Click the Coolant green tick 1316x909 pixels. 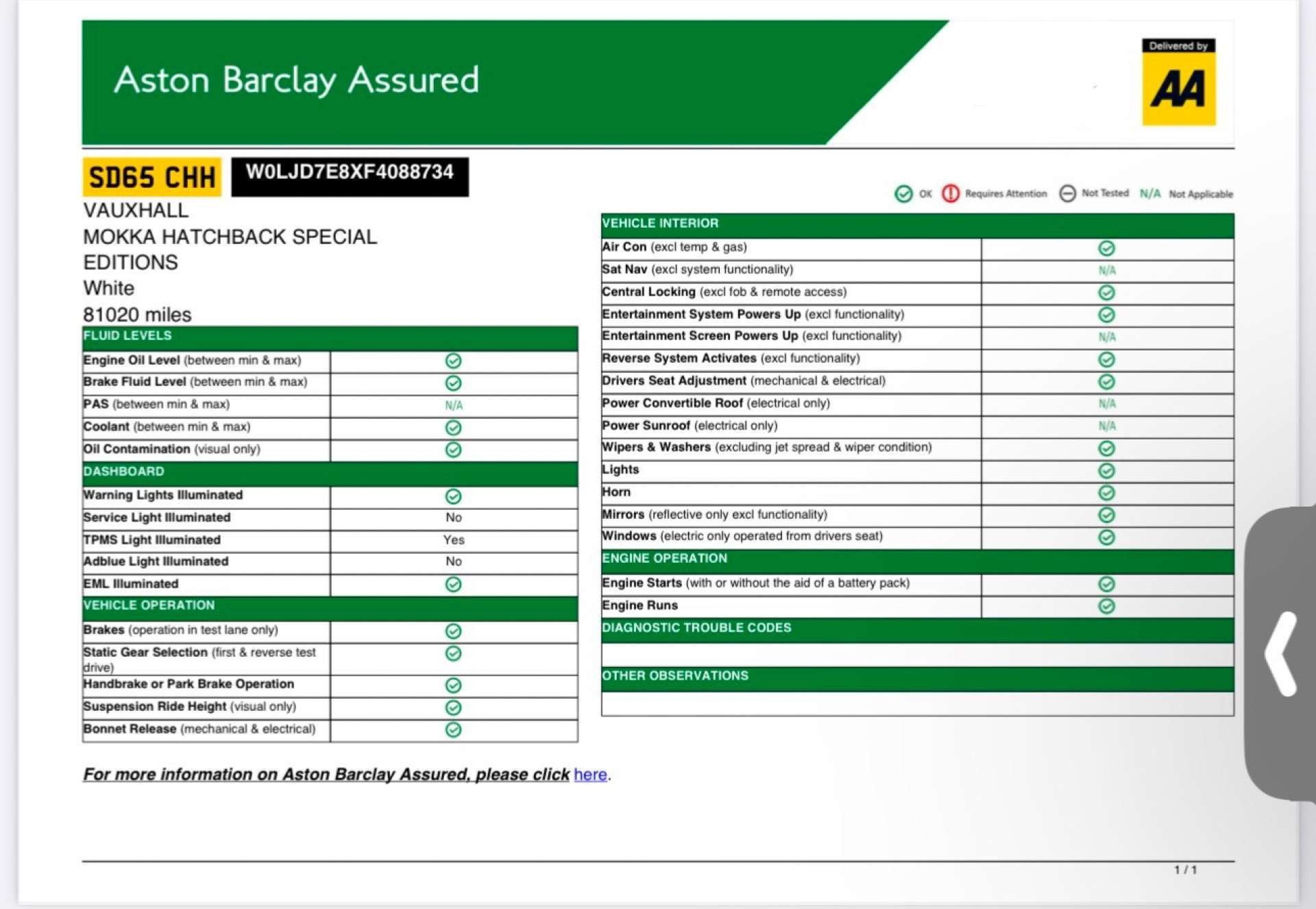tap(453, 428)
